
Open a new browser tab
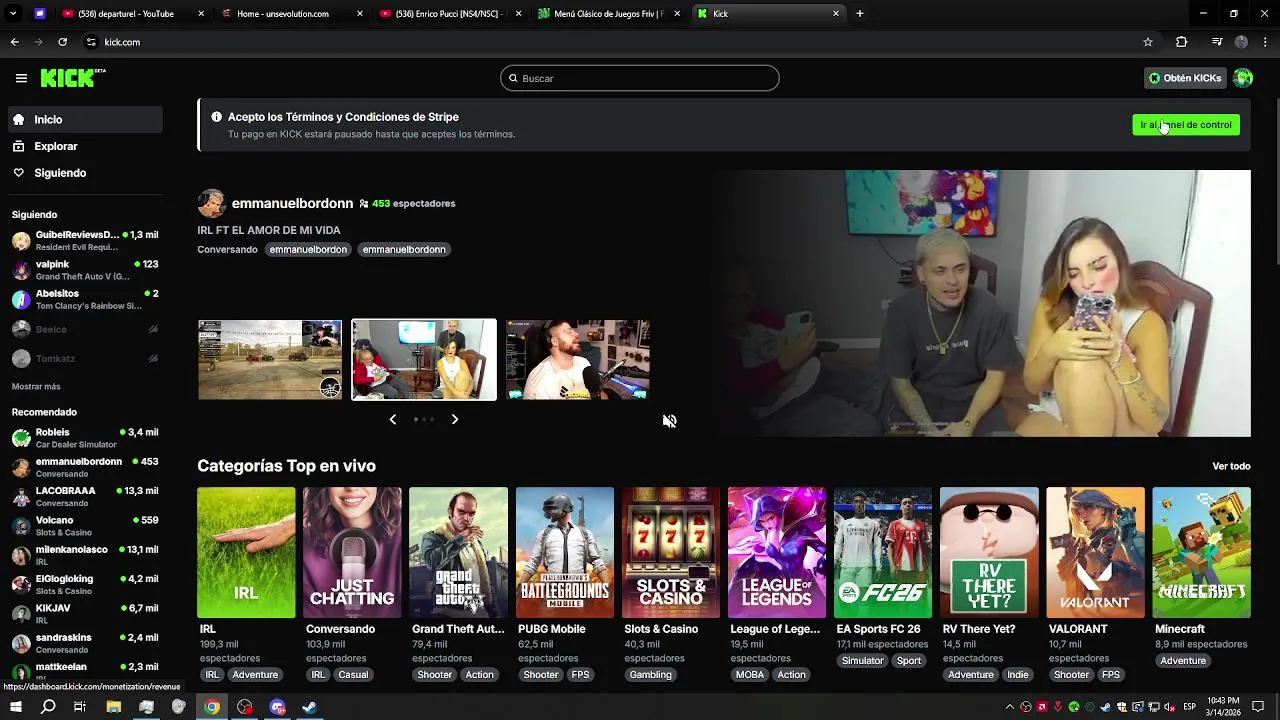click(859, 14)
